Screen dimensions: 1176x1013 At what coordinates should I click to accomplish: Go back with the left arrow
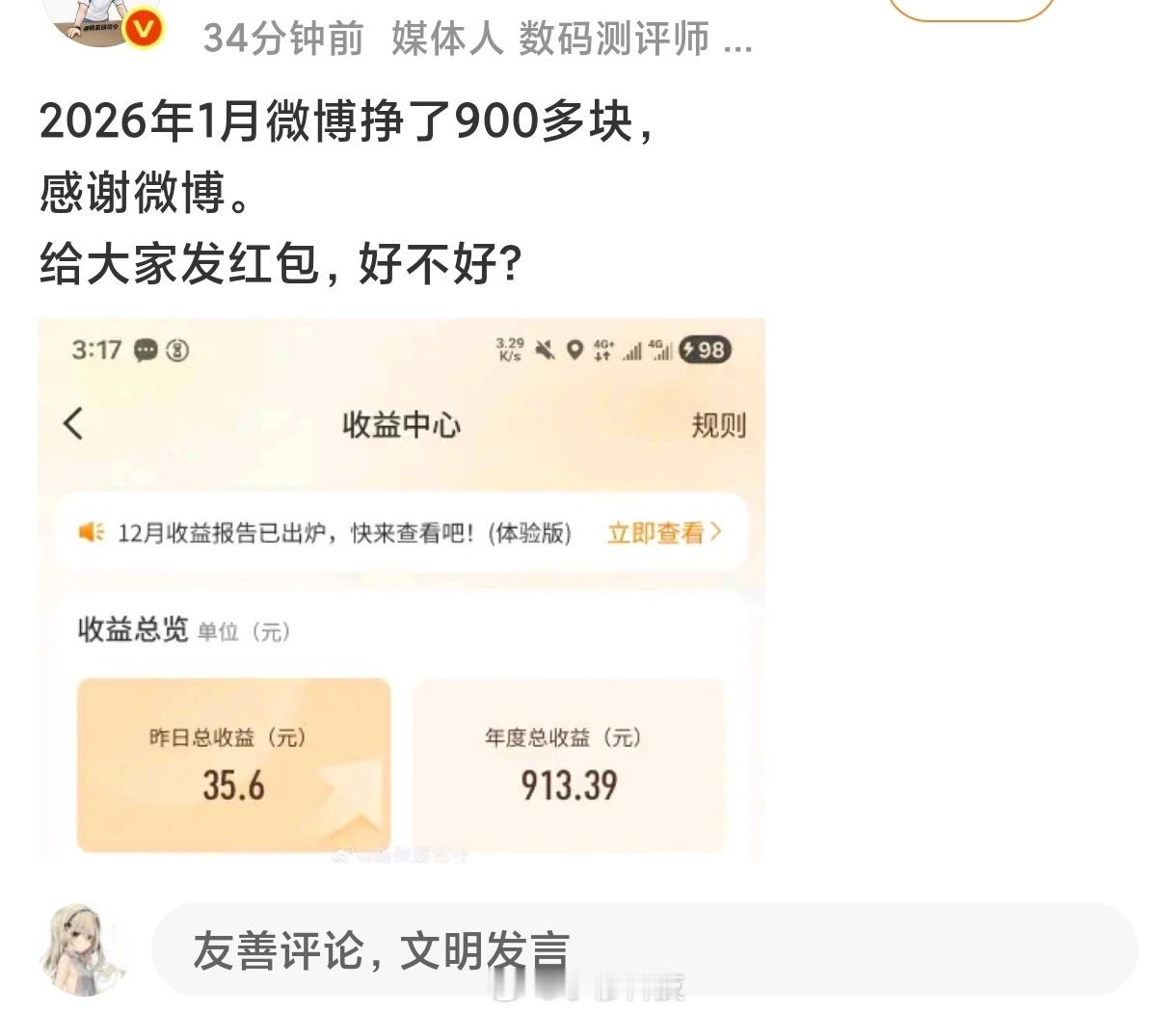73,423
